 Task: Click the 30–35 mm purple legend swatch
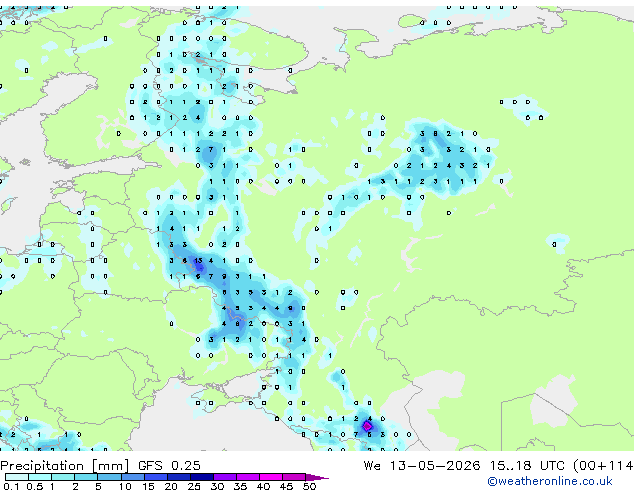(x=225, y=477)
